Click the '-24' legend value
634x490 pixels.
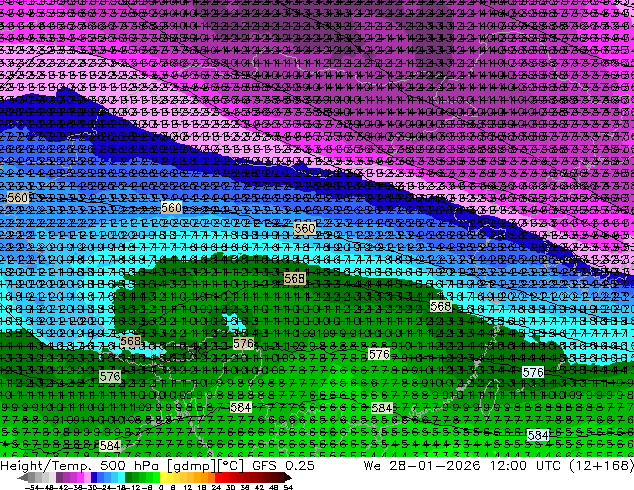coord(105,487)
